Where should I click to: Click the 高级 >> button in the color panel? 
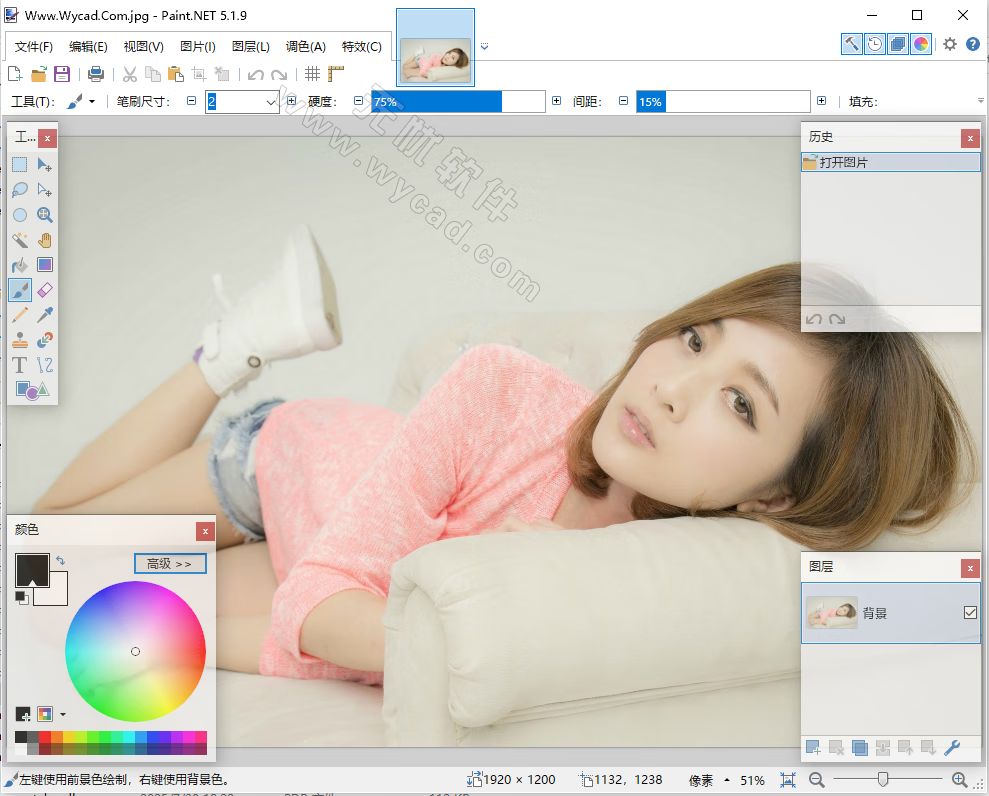coord(169,563)
